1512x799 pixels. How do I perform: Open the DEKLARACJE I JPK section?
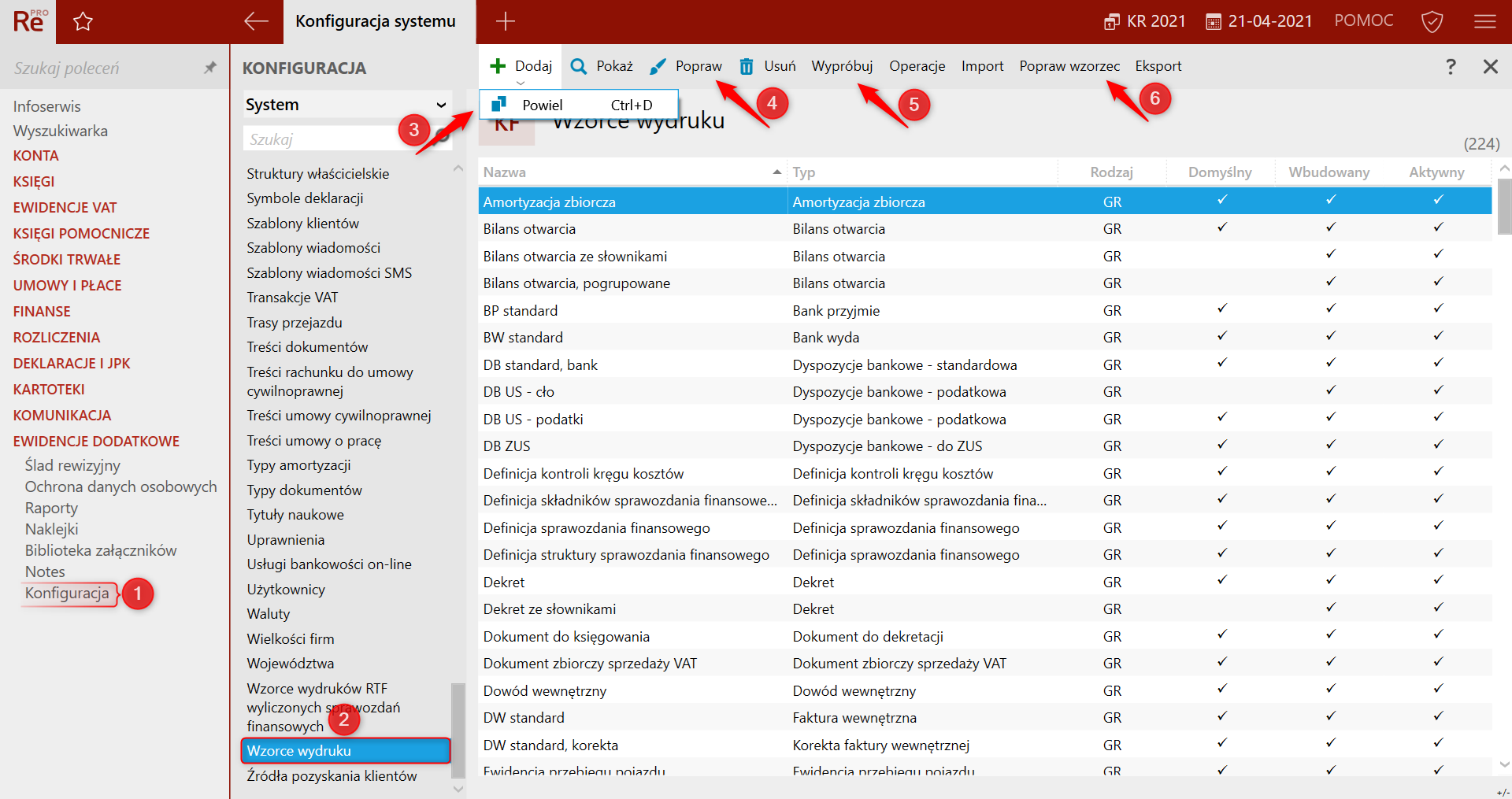click(x=72, y=364)
